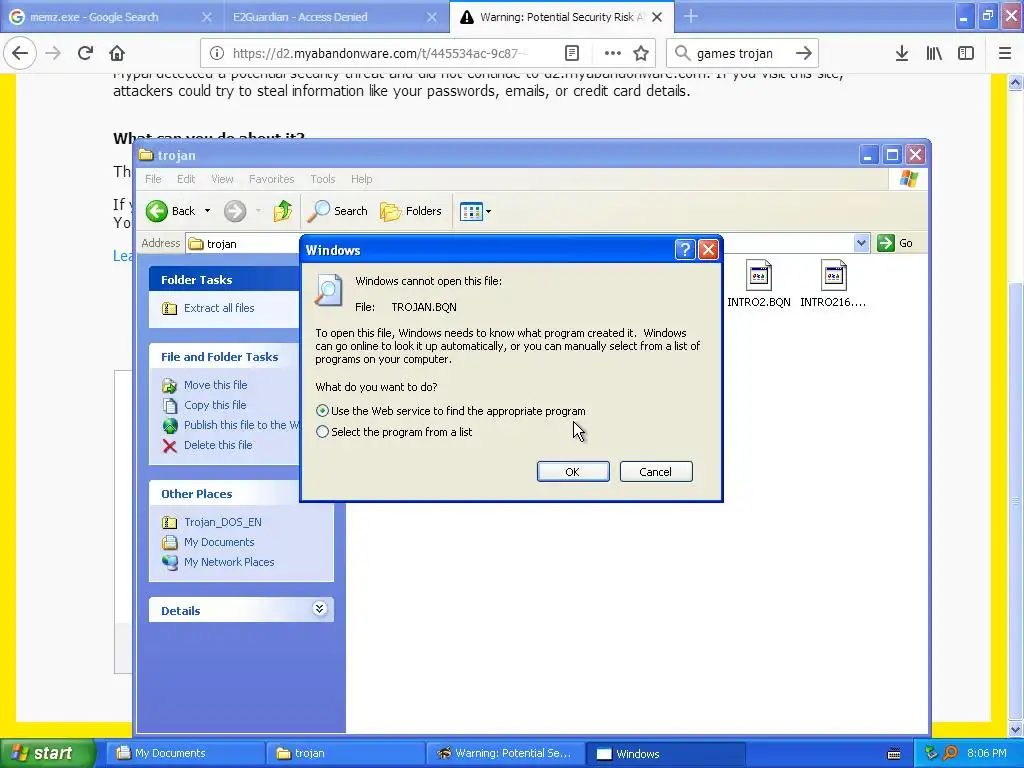The width and height of the screenshot is (1024, 768).
Task: Cancel the Windows open-file dialog
Action: pos(656,472)
